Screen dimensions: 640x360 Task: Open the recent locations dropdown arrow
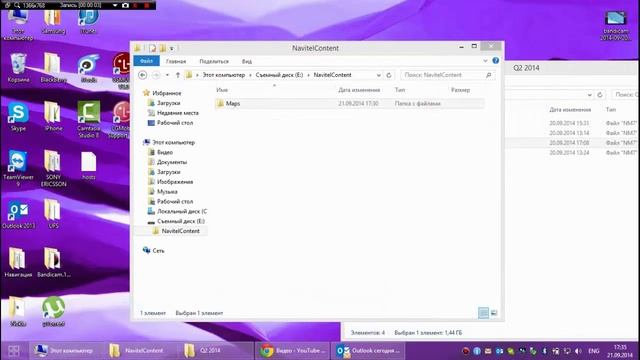[x=167, y=75]
